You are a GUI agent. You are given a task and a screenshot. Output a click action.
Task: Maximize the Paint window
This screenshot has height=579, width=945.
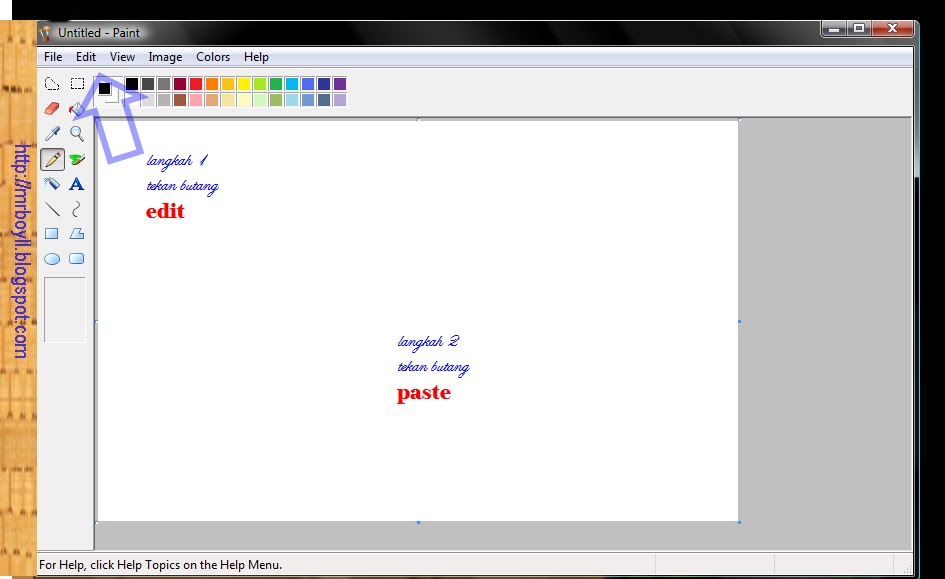point(859,28)
